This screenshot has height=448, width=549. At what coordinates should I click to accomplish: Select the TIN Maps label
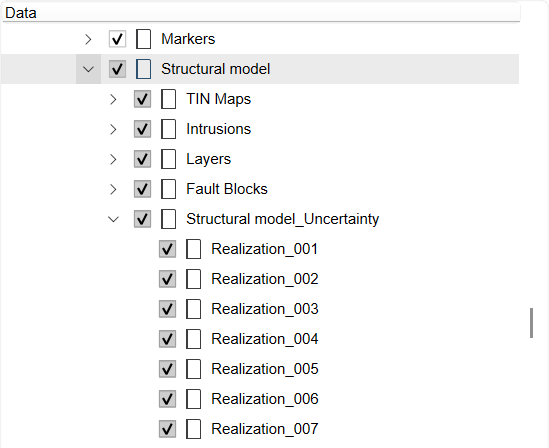[218, 99]
